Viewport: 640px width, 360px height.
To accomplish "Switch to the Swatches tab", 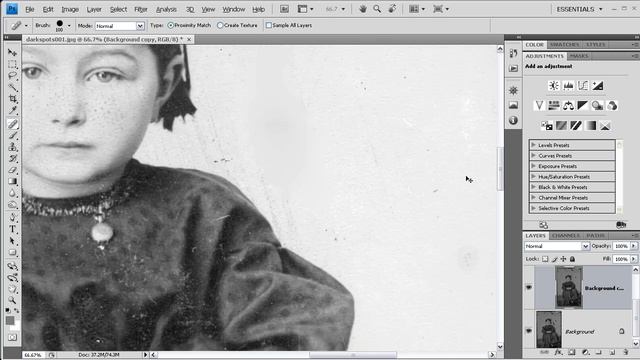I will (x=564, y=44).
